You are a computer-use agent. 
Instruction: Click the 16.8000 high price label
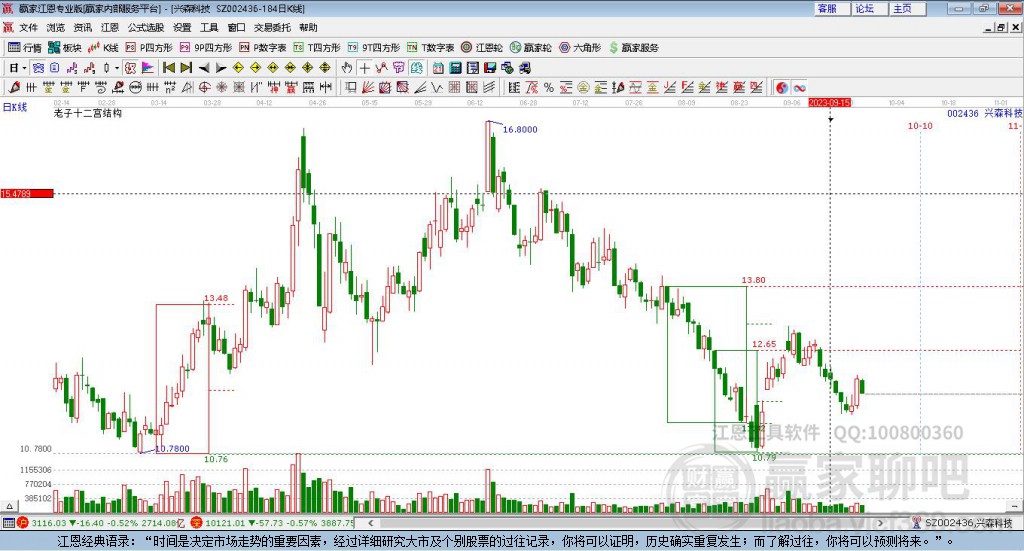coord(520,129)
